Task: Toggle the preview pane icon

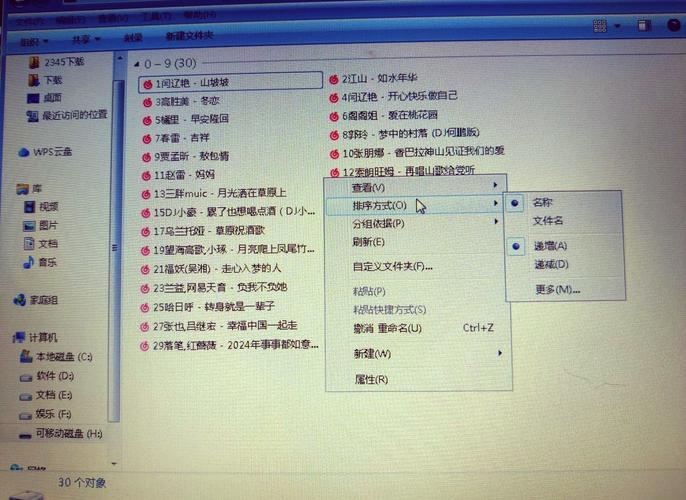Action: tap(643, 25)
